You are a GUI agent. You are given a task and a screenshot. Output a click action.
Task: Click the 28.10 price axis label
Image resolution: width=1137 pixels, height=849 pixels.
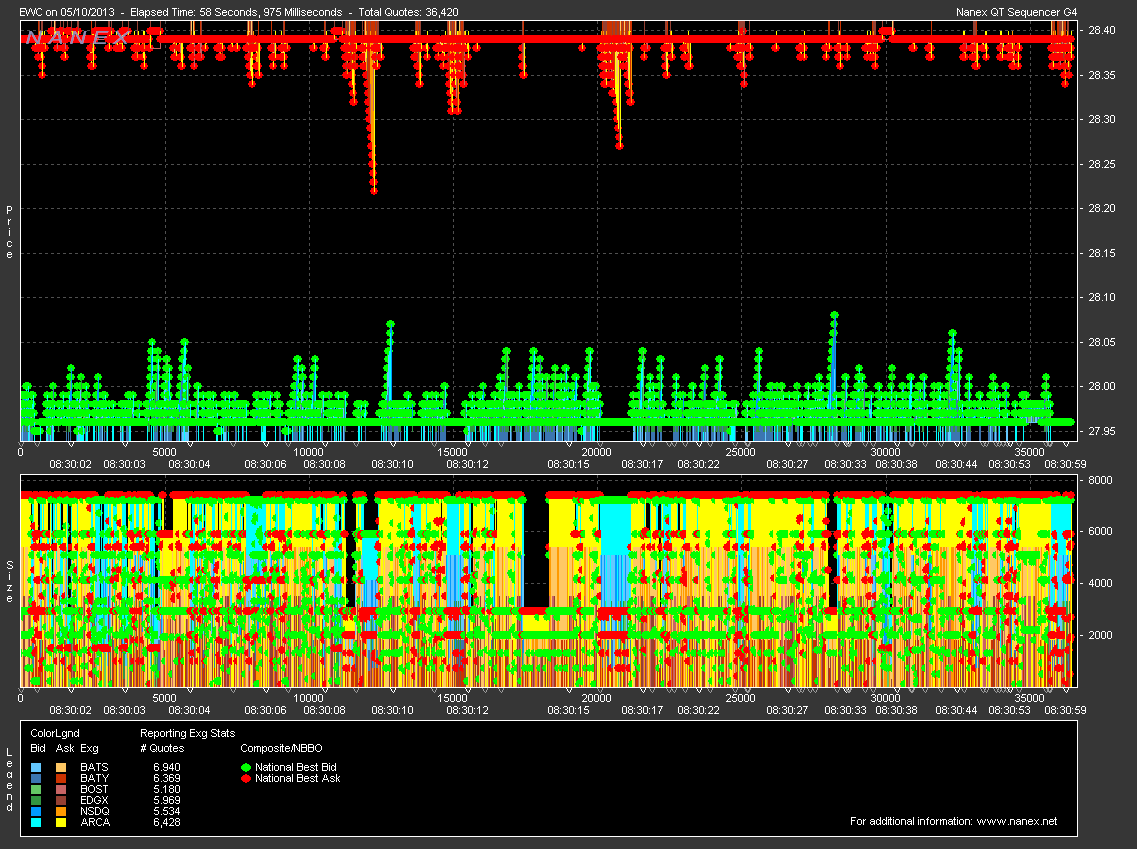[1101, 297]
